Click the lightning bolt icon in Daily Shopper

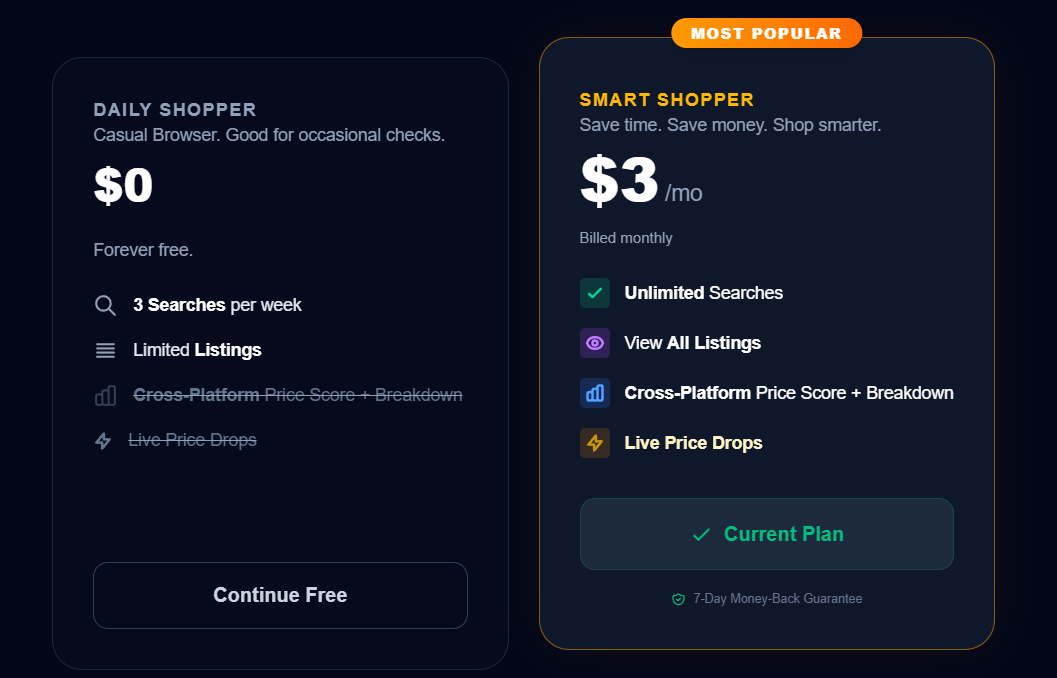pyautogui.click(x=103, y=440)
